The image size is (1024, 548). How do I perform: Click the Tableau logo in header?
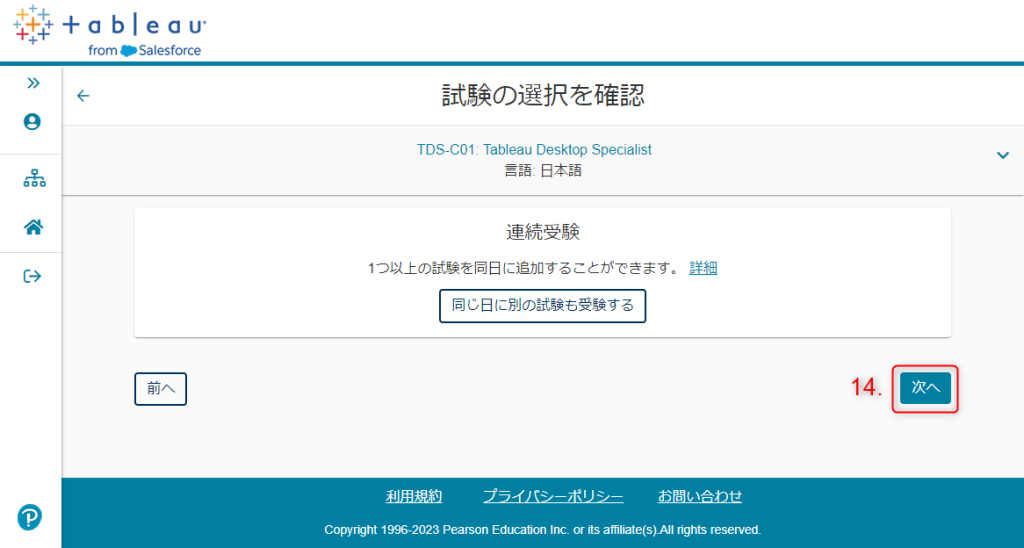(x=110, y=31)
